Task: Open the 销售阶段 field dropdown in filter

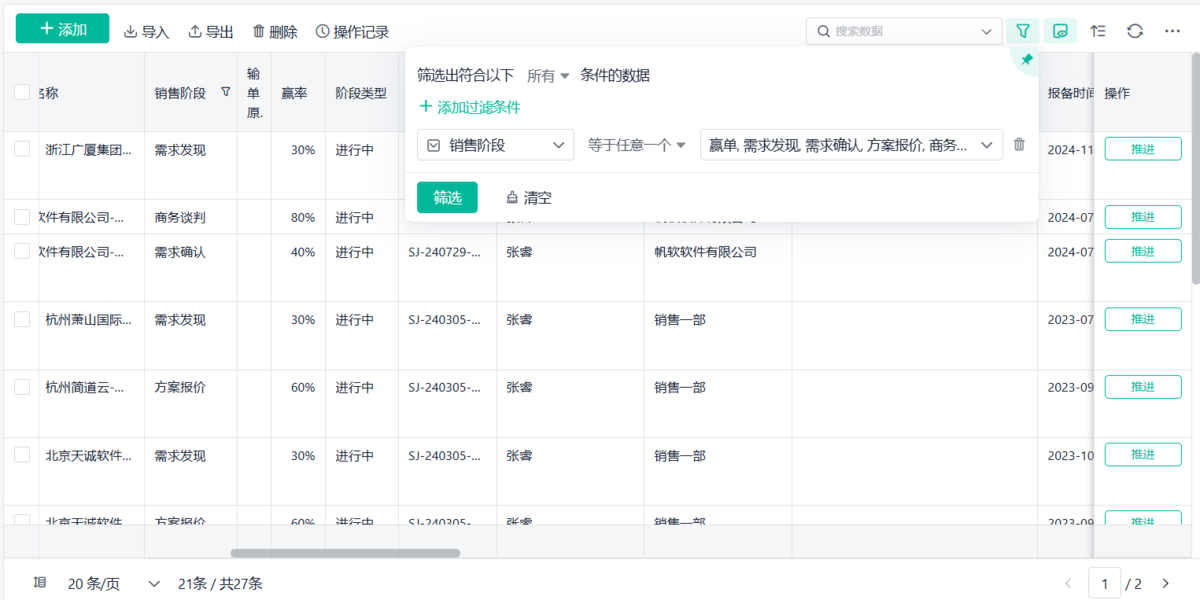Action: tap(496, 145)
